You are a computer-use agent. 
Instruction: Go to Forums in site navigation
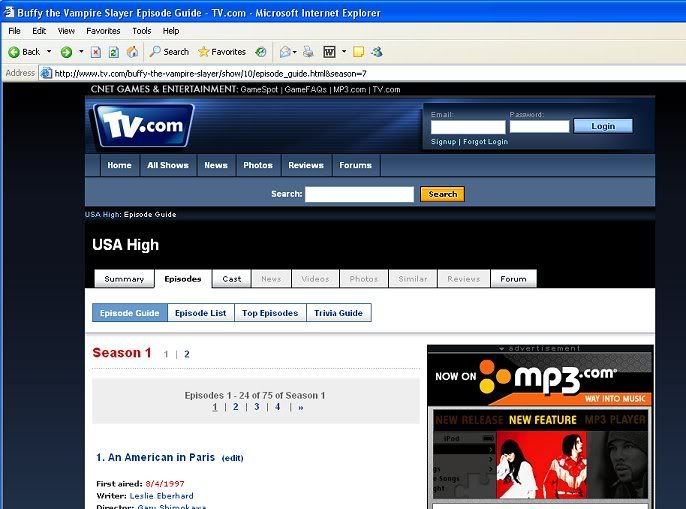point(356,165)
